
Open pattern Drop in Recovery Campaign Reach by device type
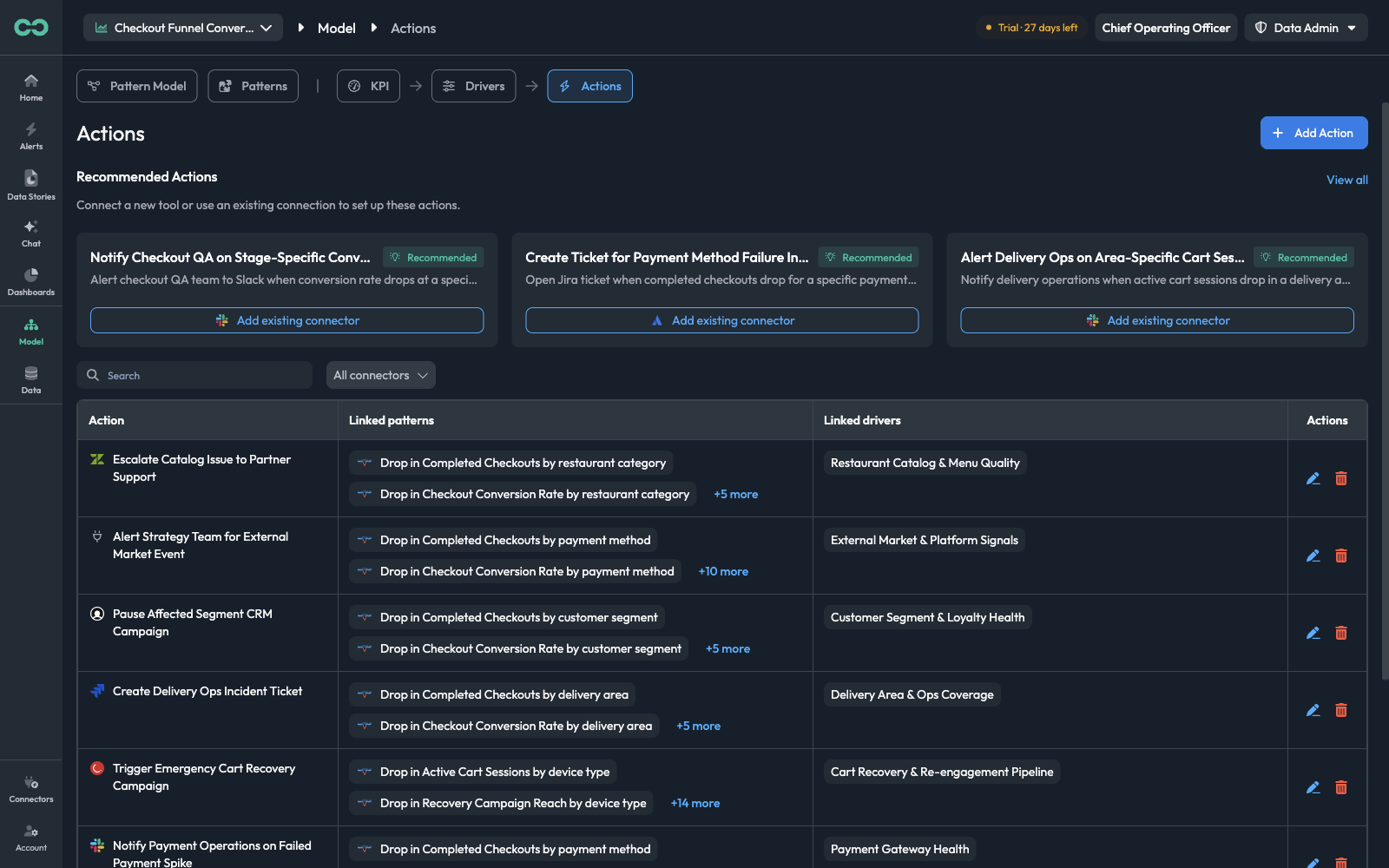(501, 803)
